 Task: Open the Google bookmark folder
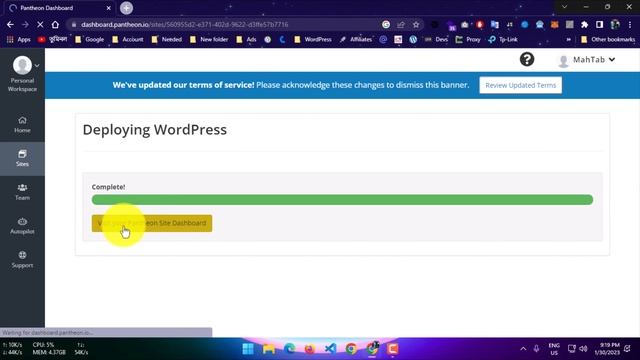[90, 40]
